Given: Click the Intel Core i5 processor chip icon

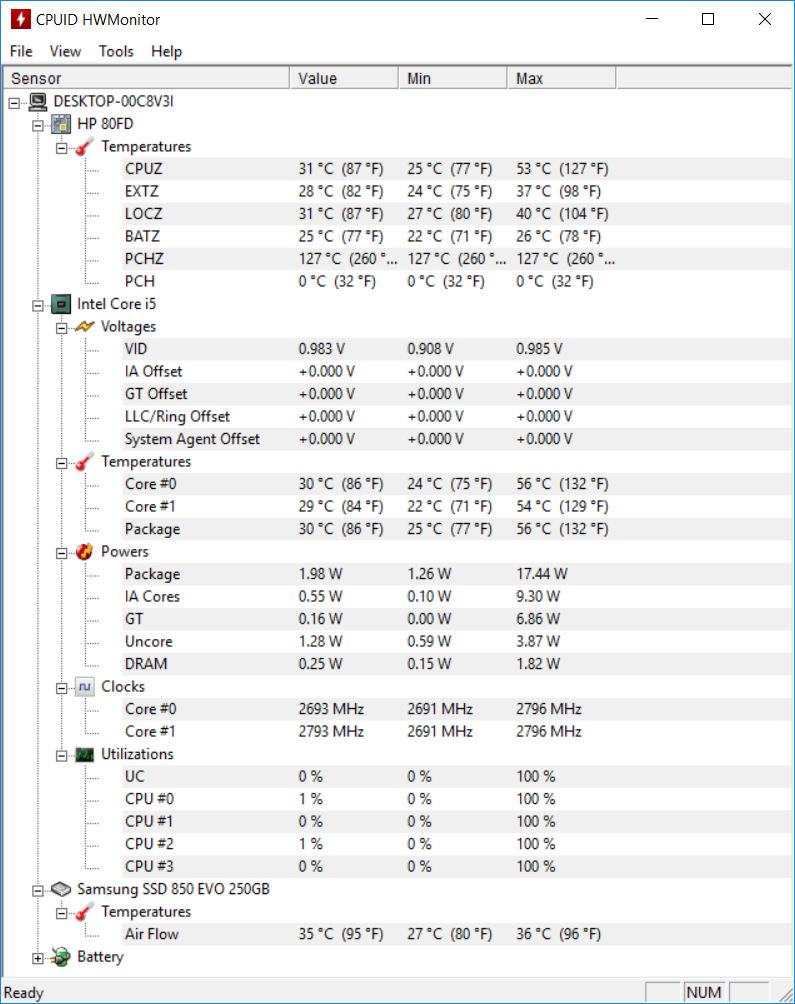Looking at the screenshot, I should click(x=61, y=304).
